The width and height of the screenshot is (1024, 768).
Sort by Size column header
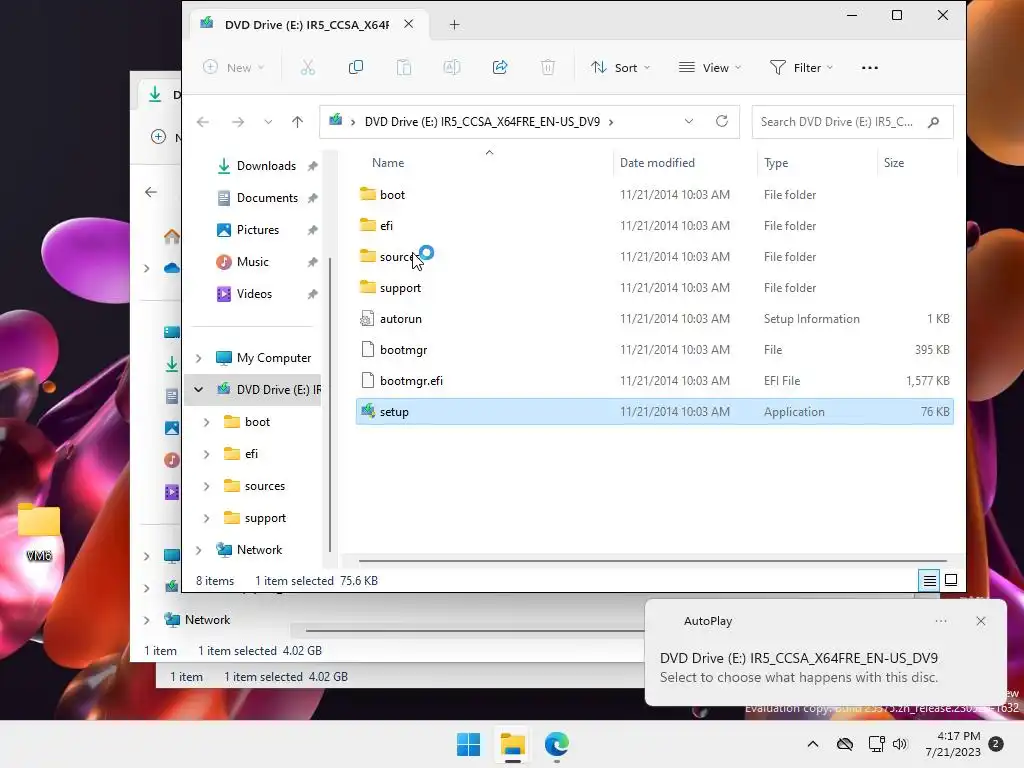coord(894,163)
